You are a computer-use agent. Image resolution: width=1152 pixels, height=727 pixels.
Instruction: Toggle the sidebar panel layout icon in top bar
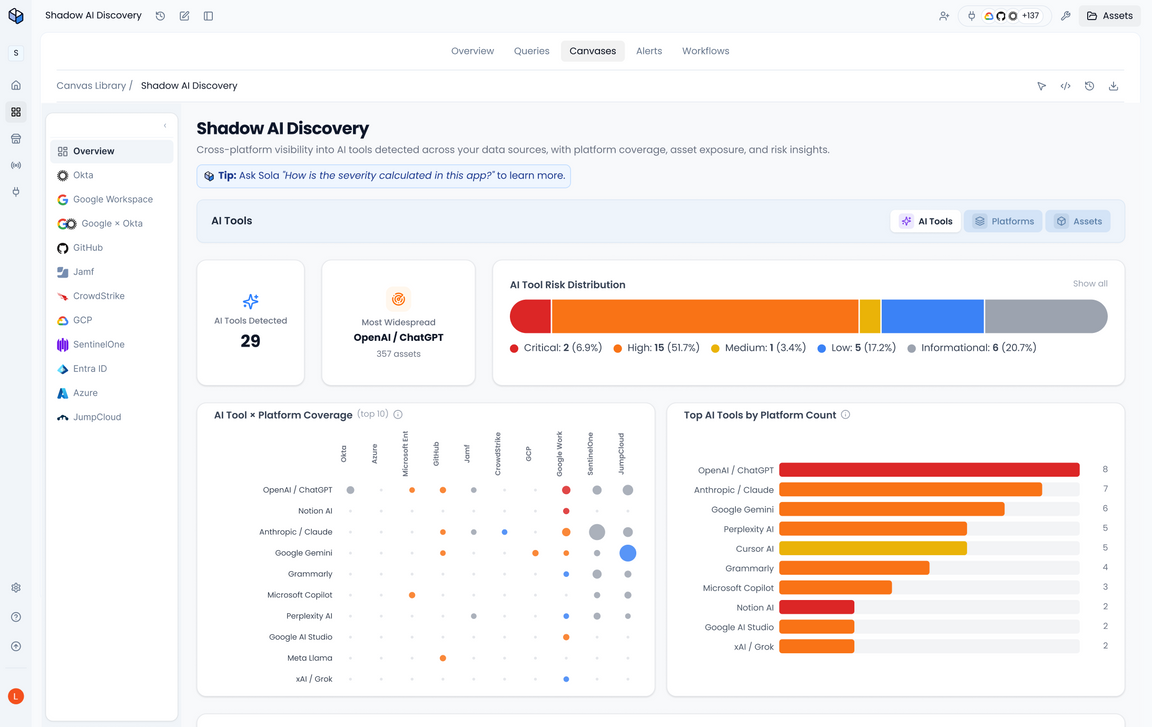coord(209,15)
